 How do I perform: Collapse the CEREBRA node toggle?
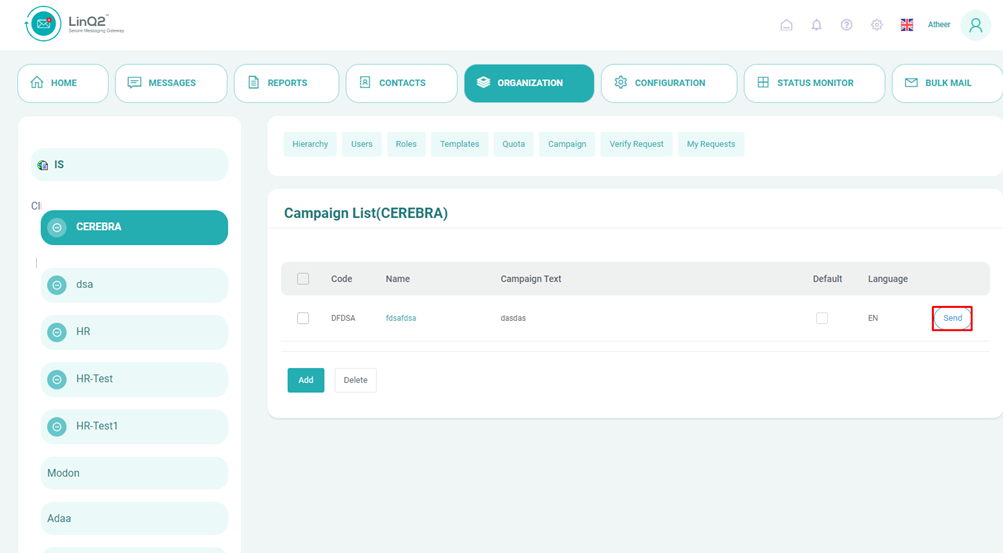(57, 227)
